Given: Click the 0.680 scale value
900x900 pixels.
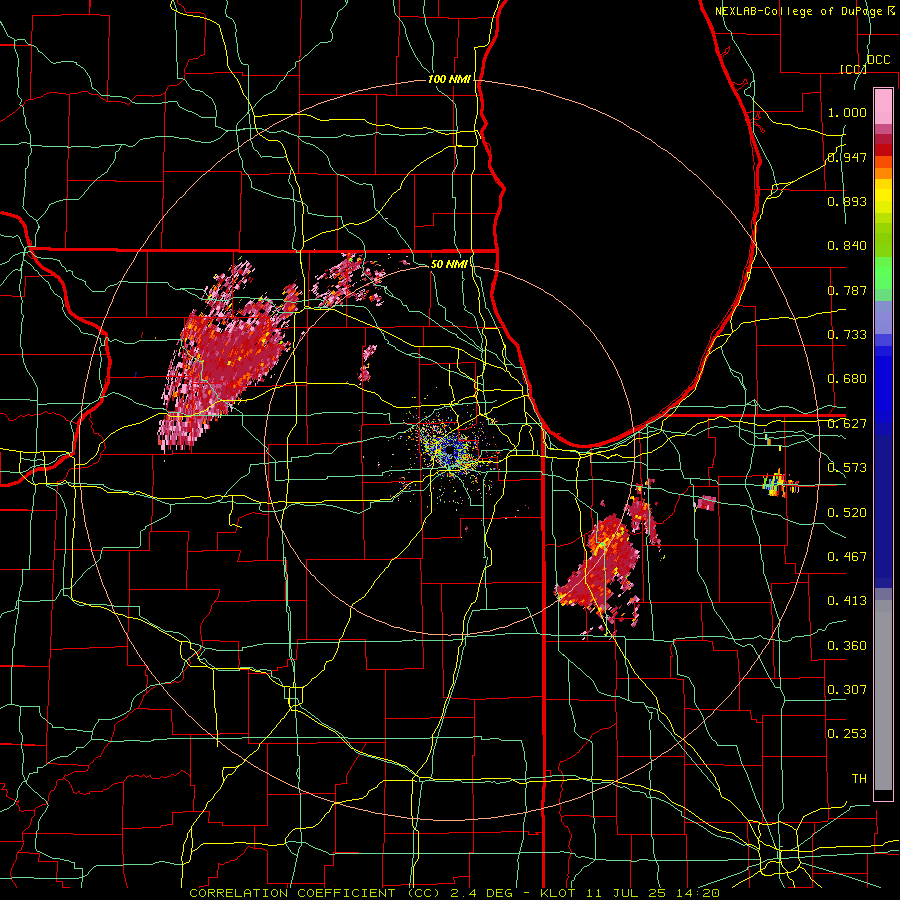Looking at the screenshot, I should click(847, 378).
